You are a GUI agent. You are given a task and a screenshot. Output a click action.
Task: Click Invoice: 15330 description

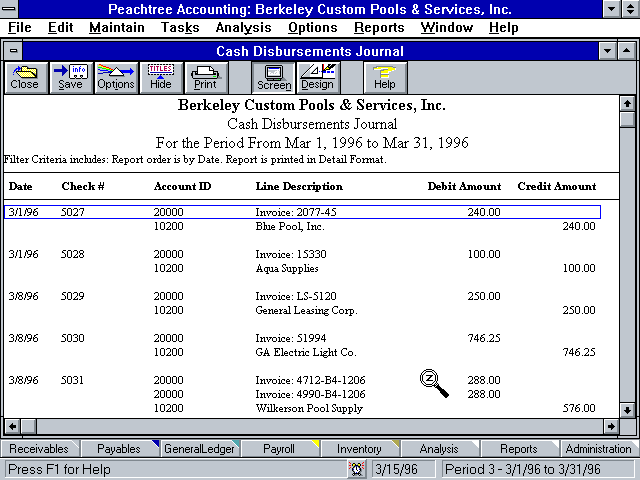pyautogui.click(x=291, y=254)
